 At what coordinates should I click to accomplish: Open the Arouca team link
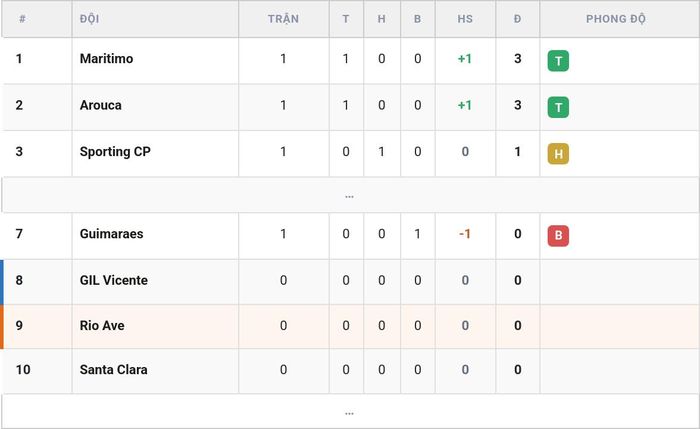pyautogui.click(x=100, y=105)
